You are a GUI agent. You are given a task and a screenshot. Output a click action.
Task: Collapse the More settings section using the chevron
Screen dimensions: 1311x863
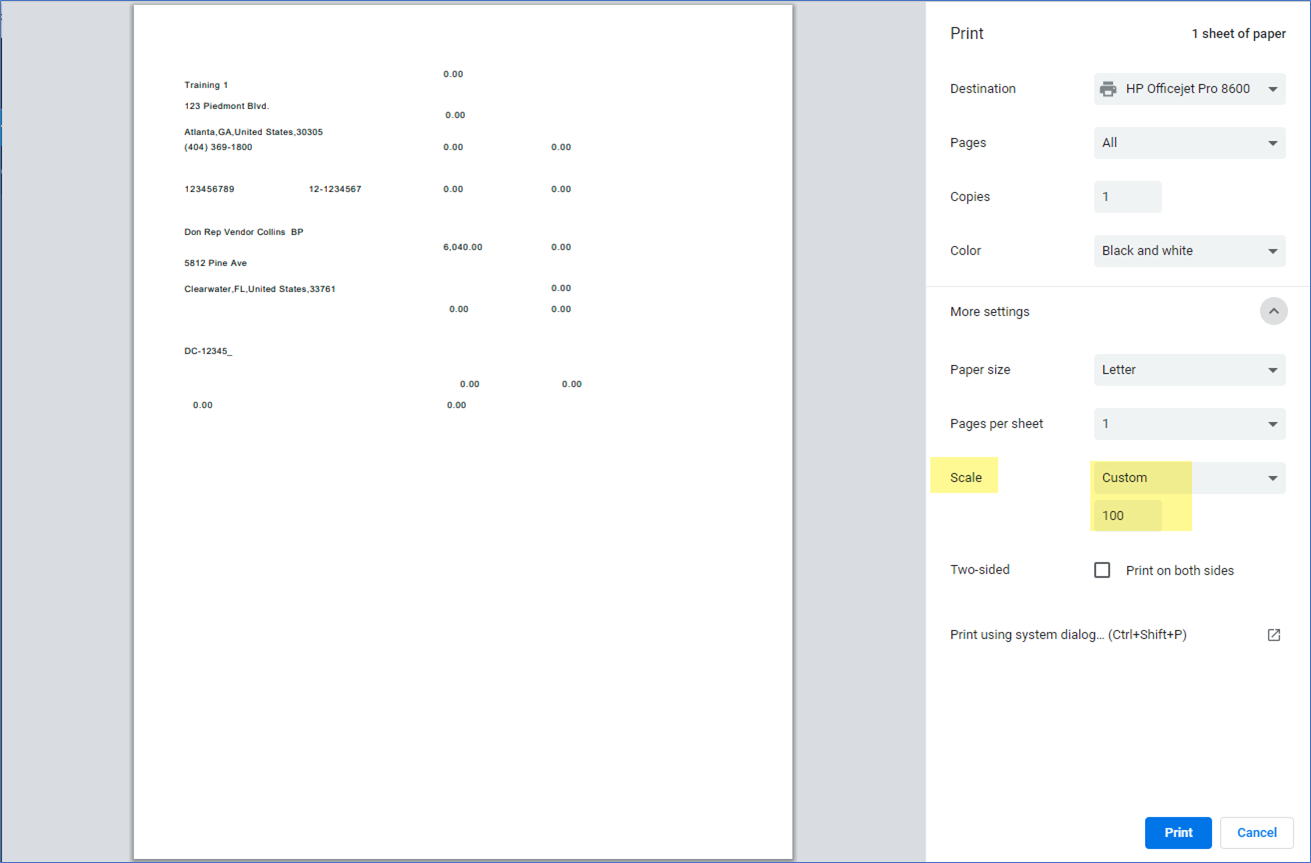pos(1273,312)
